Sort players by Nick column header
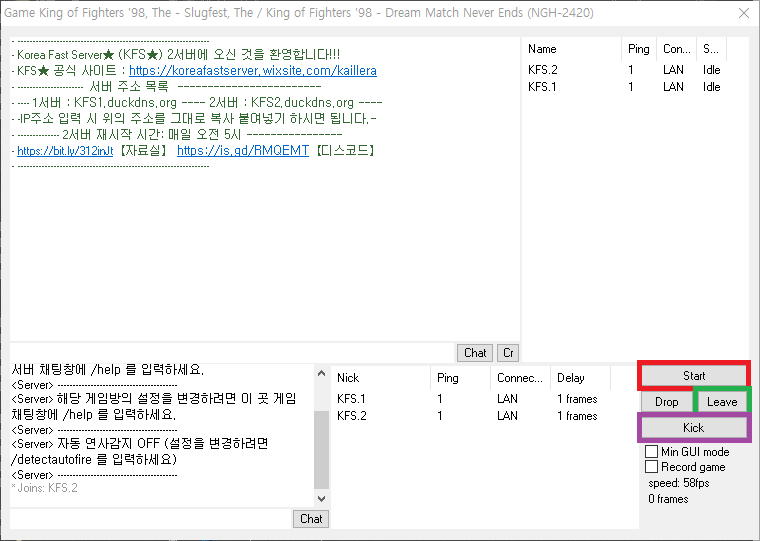The image size is (760, 541). [381, 378]
